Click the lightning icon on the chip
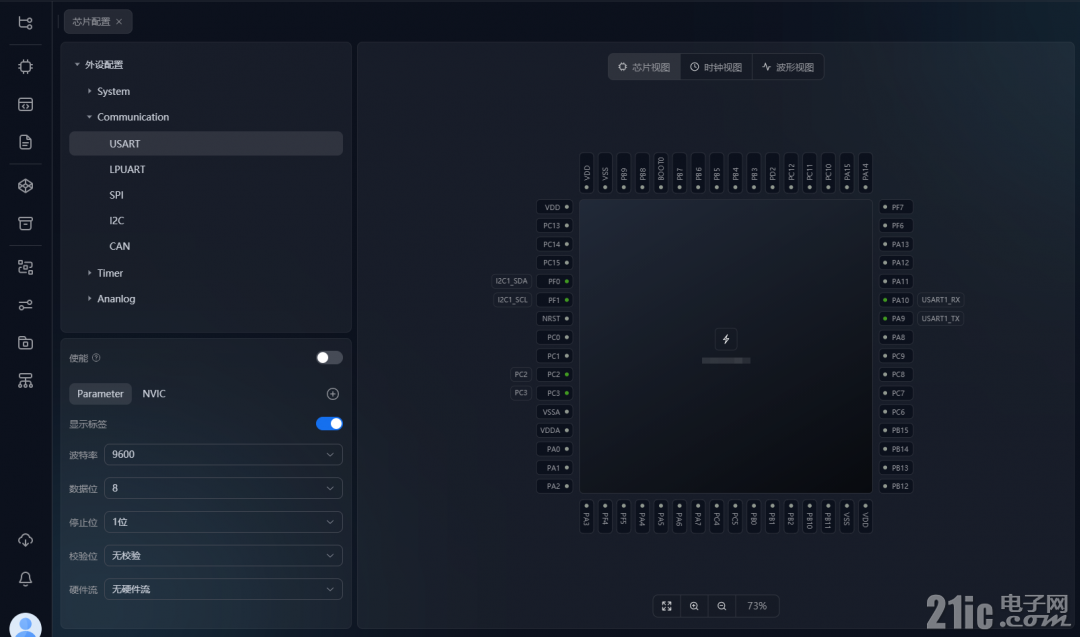 pyautogui.click(x=726, y=339)
